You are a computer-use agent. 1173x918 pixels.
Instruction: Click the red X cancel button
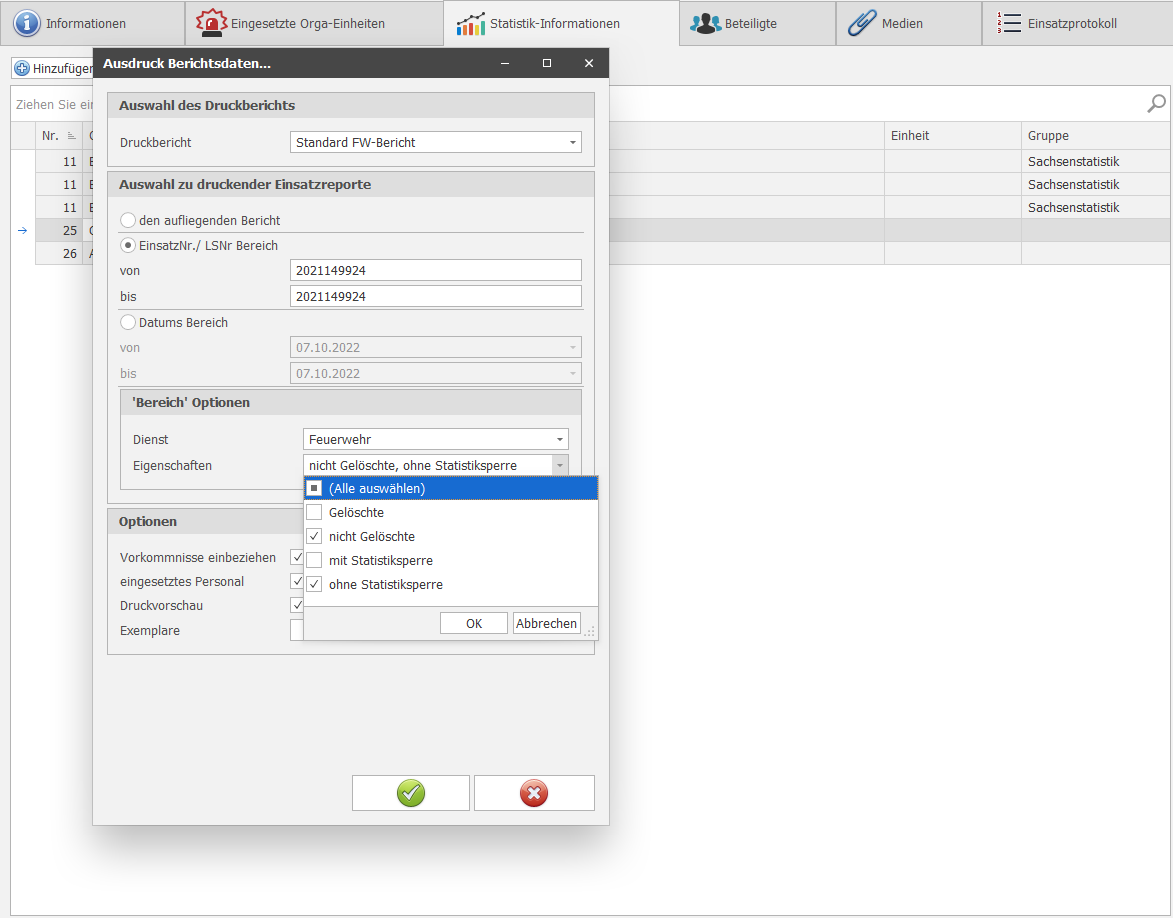(534, 793)
